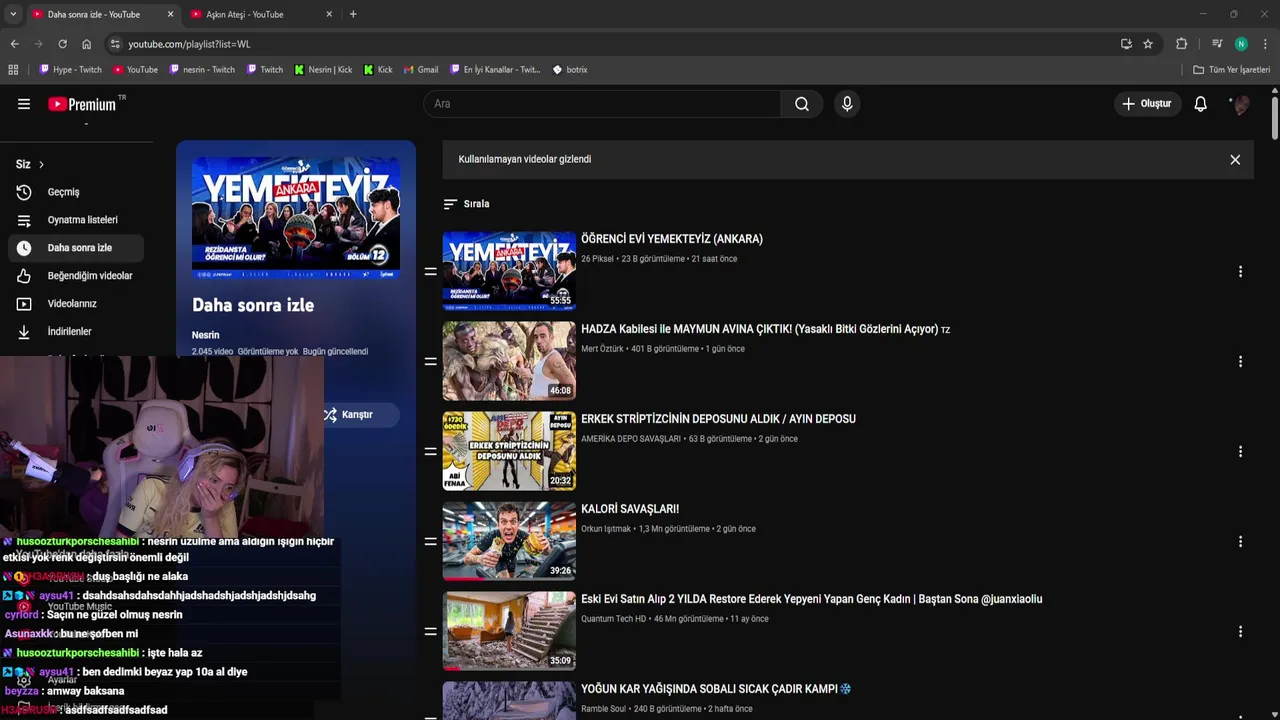Open Nesrin | Kick bookmark
1280x720 pixels.
tap(323, 70)
